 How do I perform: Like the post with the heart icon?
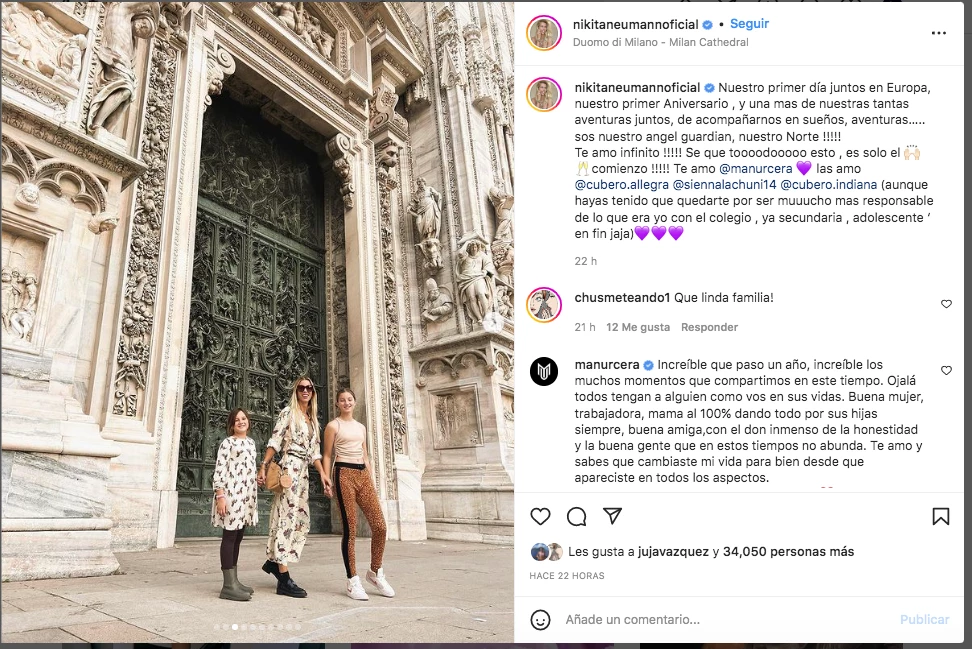coord(541,516)
